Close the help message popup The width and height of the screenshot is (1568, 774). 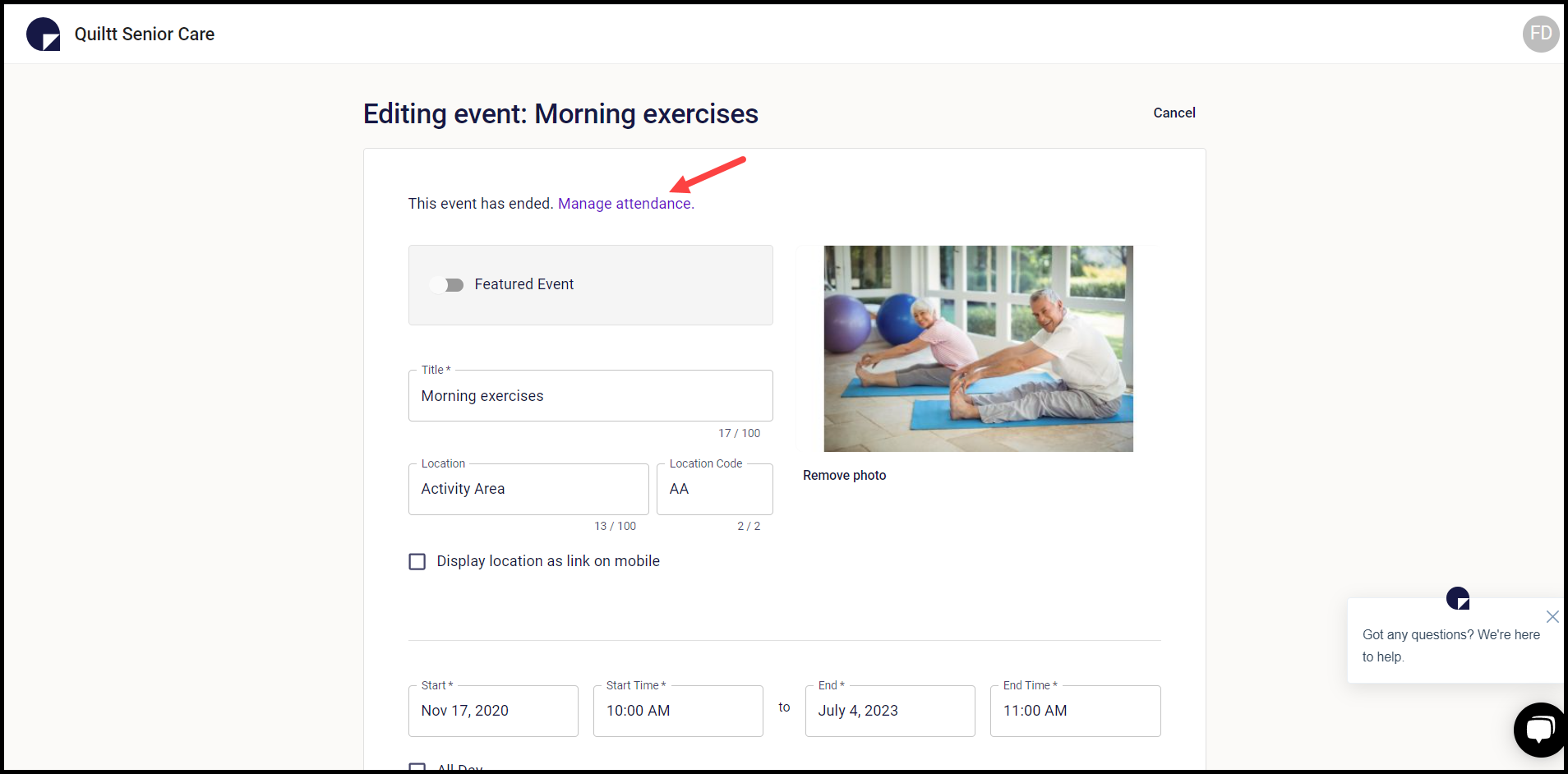click(x=1552, y=616)
